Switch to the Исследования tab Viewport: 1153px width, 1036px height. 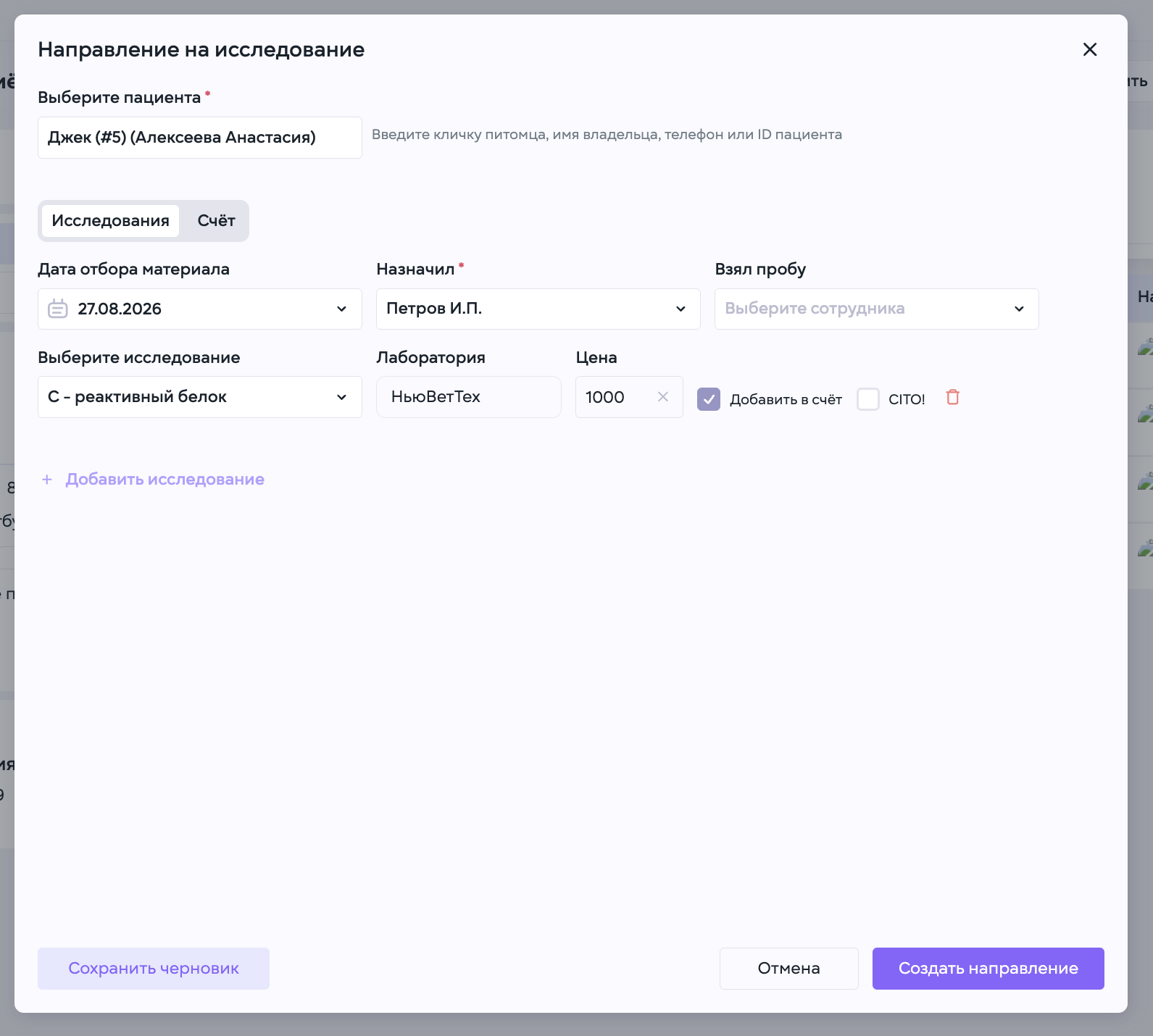click(110, 221)
